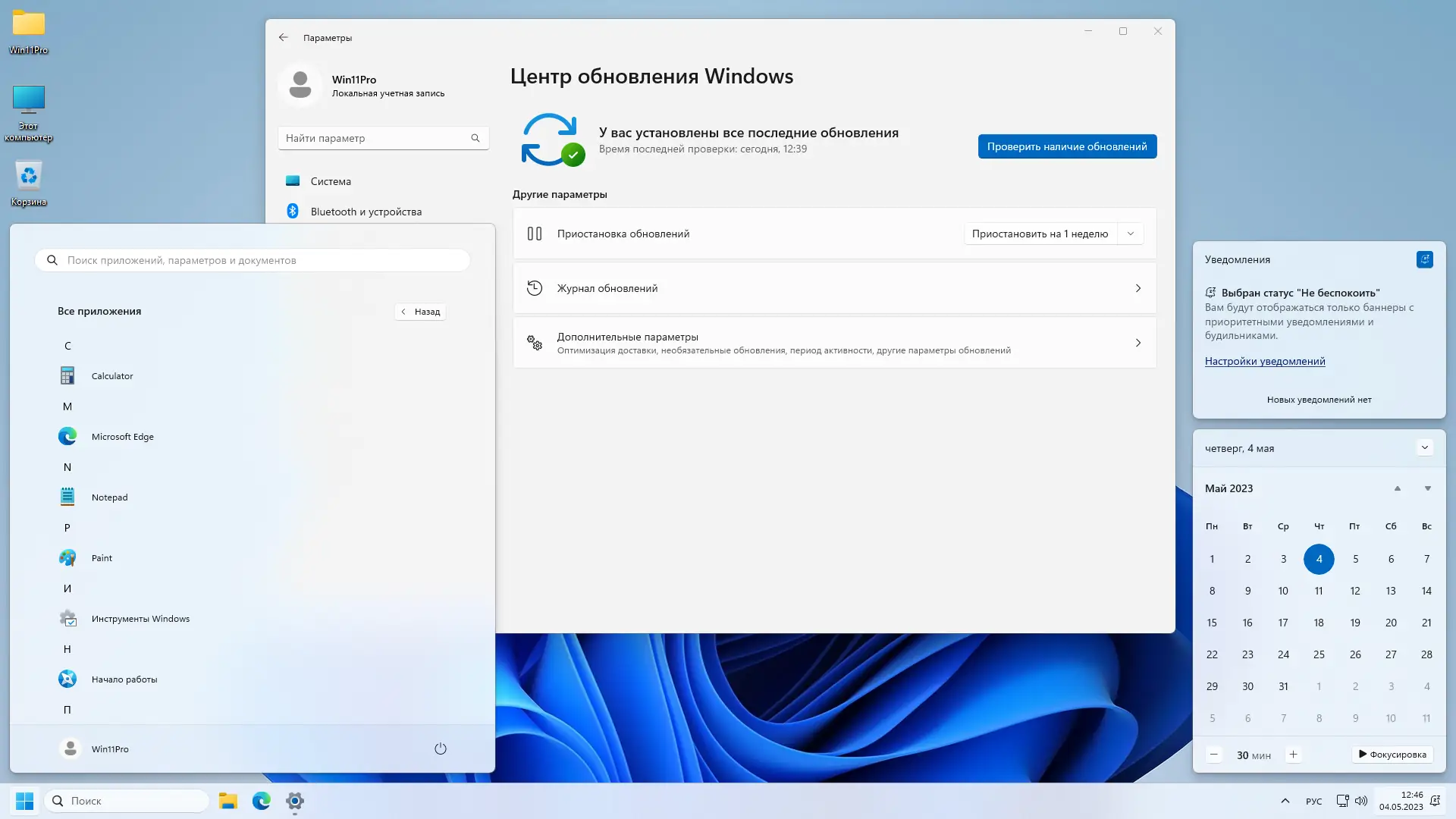The image size is (1456, 819).
Task: Open the Система settings section
Action: pos(331,181)
